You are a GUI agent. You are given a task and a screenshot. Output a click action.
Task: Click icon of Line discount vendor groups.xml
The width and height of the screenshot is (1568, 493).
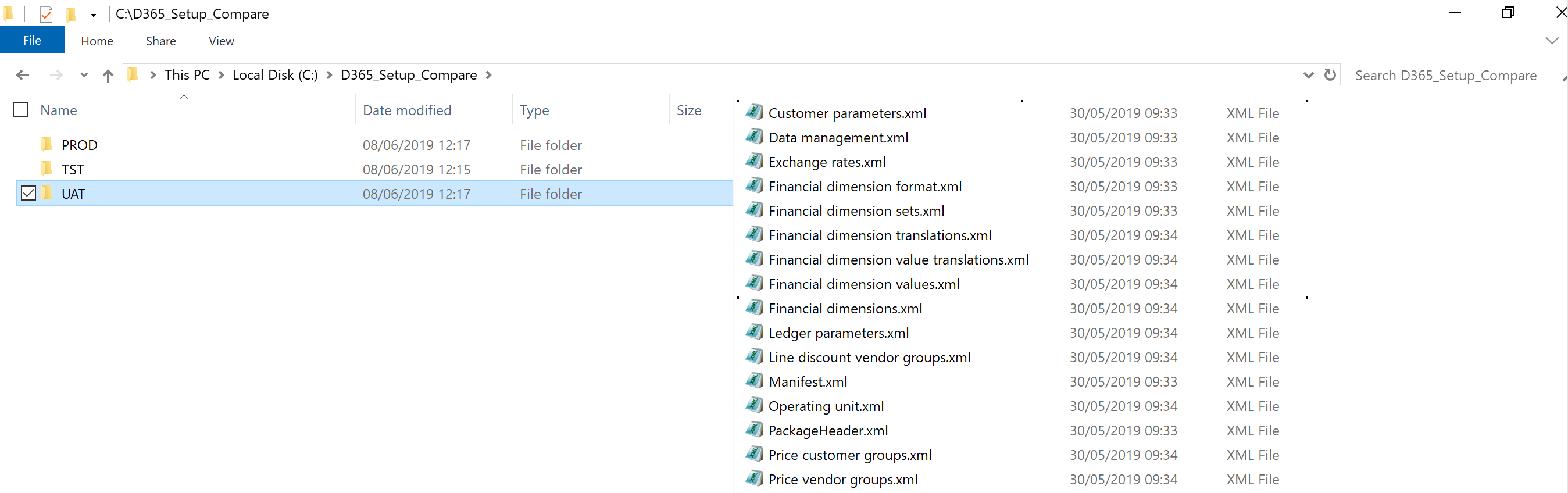[x=754, y=356]
